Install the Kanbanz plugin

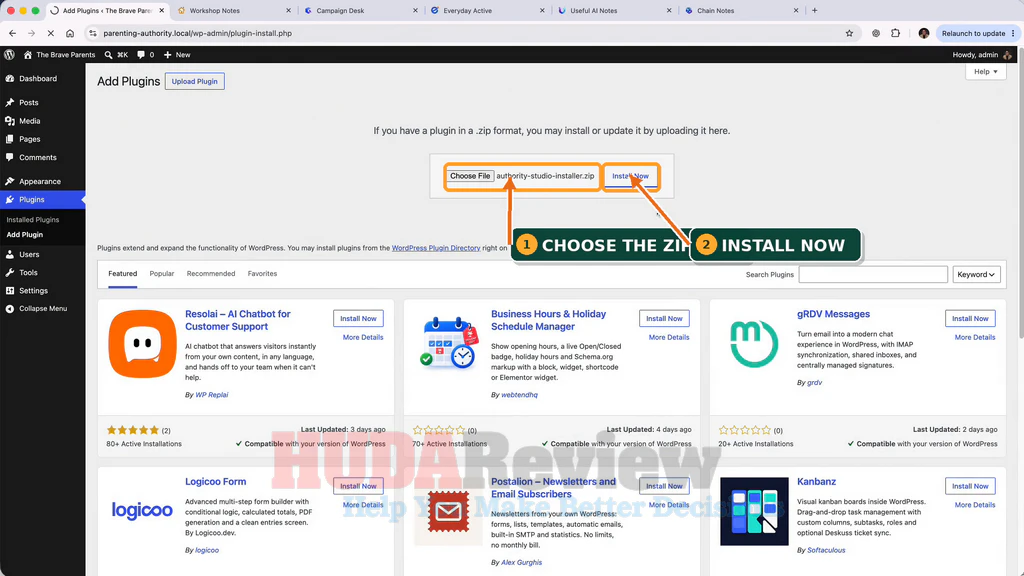[x=970, y=487]
